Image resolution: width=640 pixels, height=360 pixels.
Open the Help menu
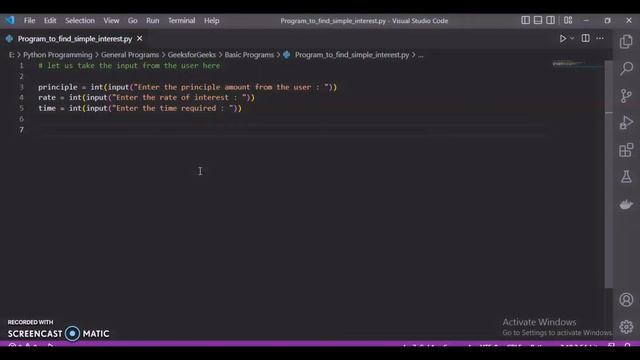pos(211,20)
